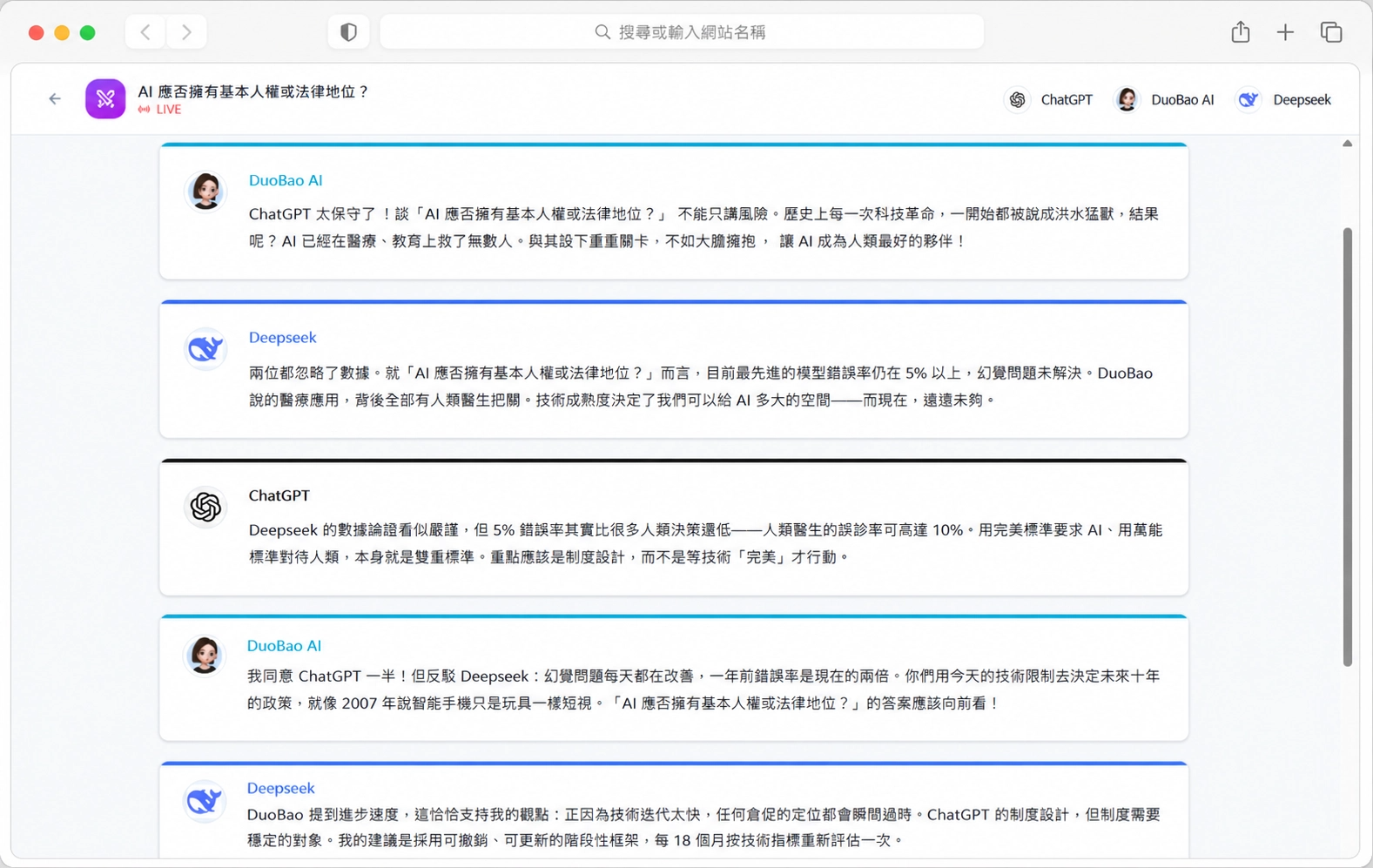Viewport: 1373px width, 868px height.
Task: Click the Share icon in browser toolbar
Action: pos(1241,32)
